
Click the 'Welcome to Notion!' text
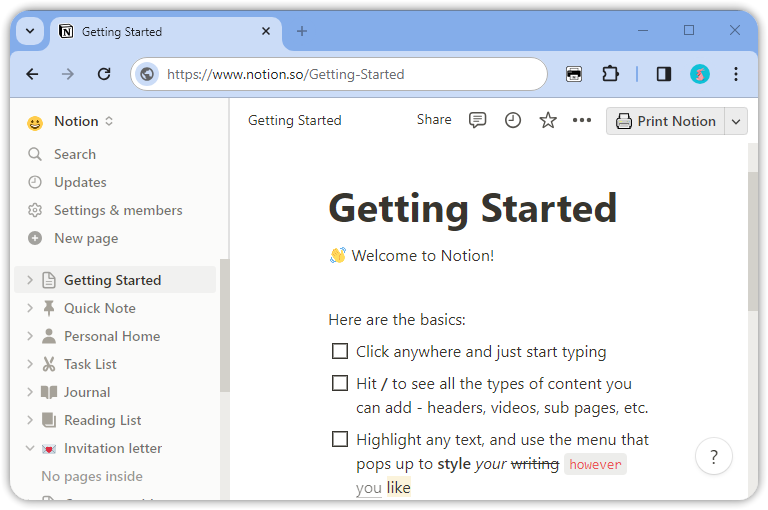[x=423, y=256]
